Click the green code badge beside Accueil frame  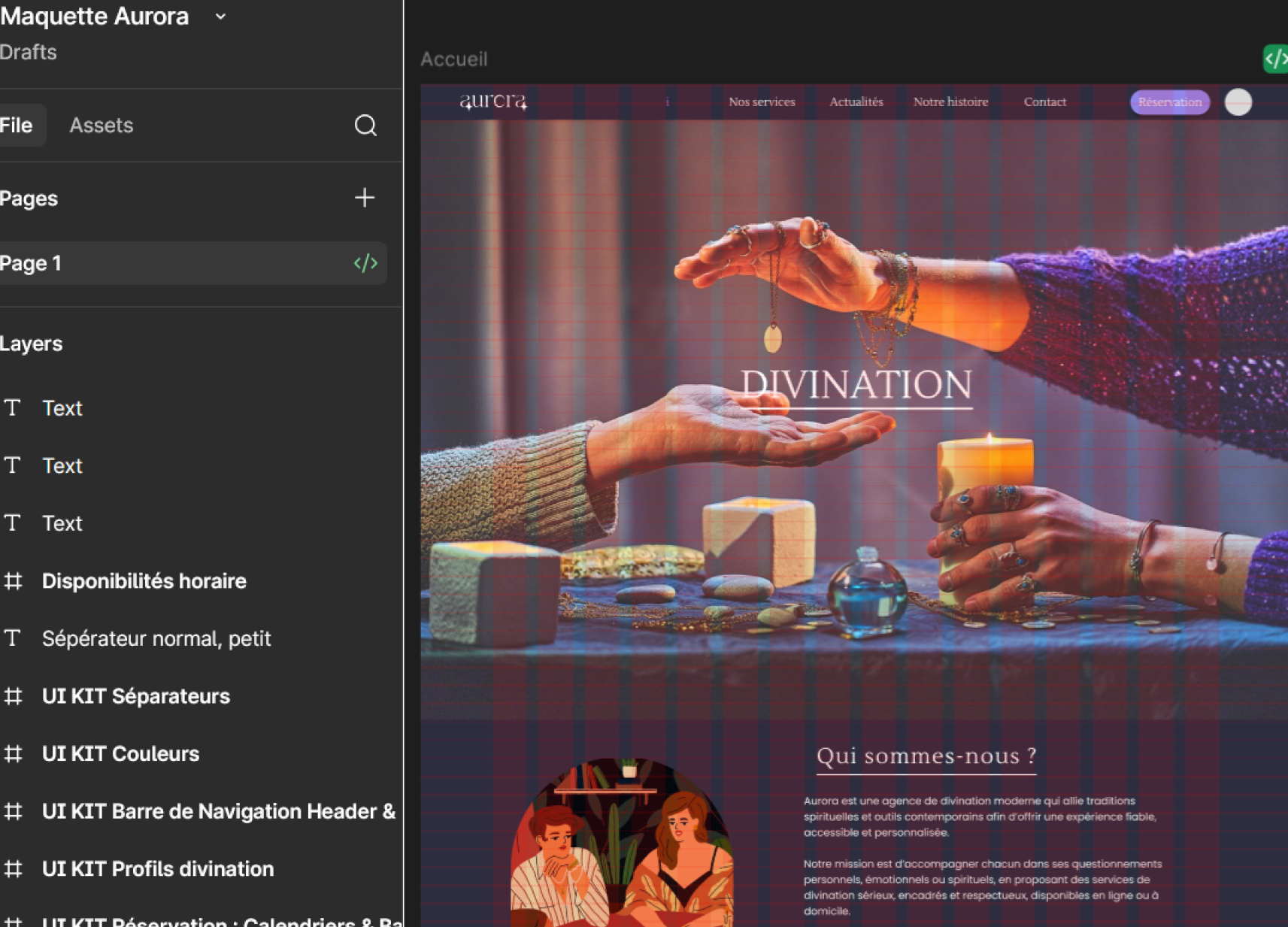1276,59
